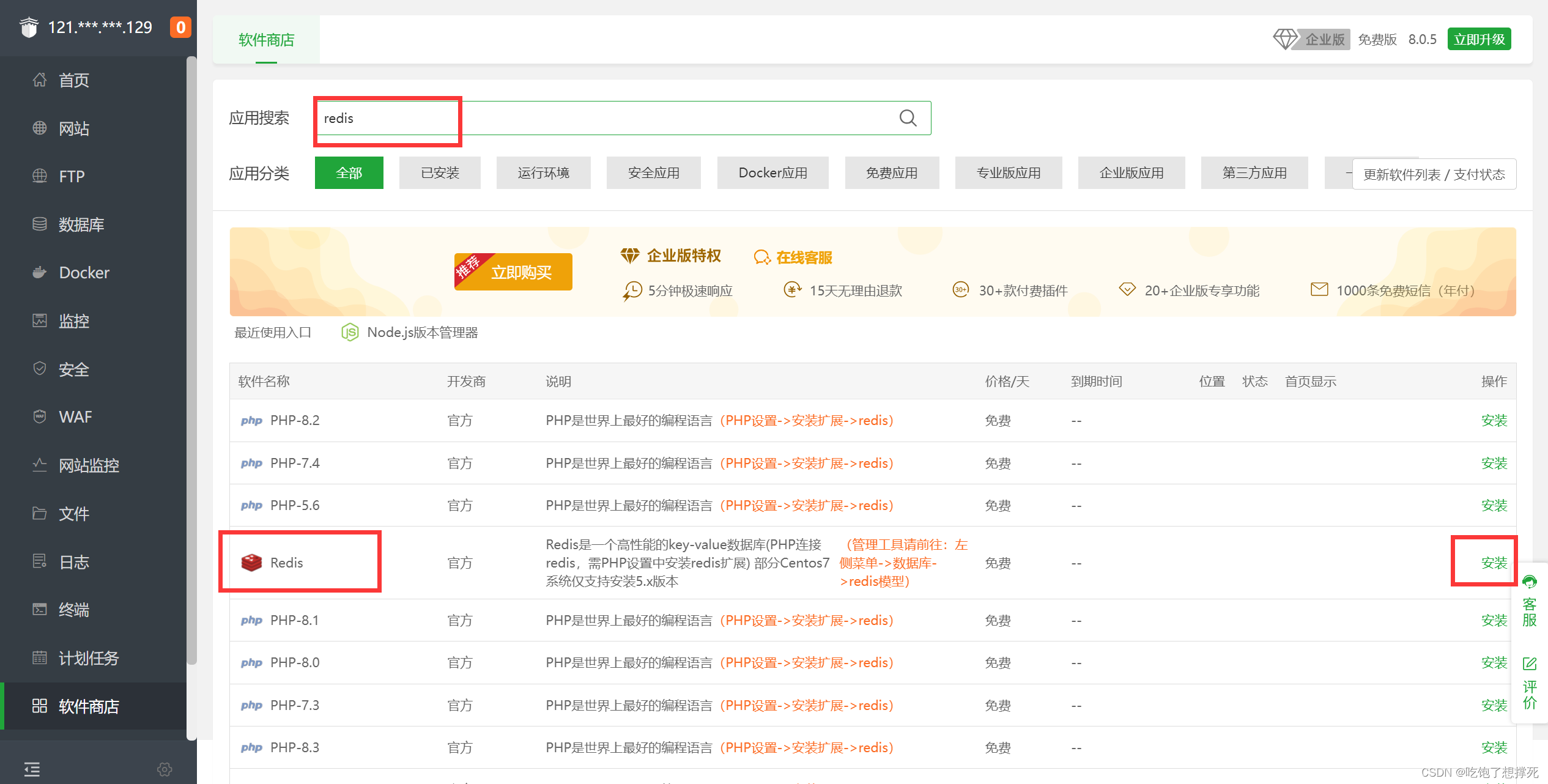Click into the 应用搜索 input field
1548x784 pixels.
pos(612,118)
